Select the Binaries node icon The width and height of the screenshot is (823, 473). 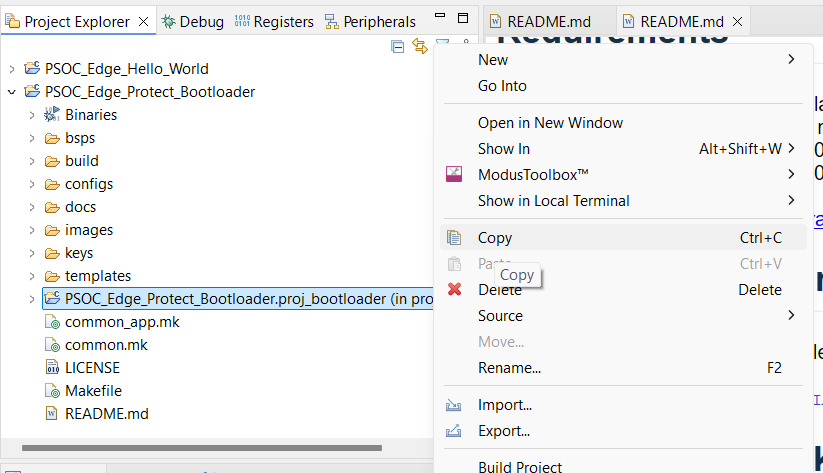click(52, 115)
